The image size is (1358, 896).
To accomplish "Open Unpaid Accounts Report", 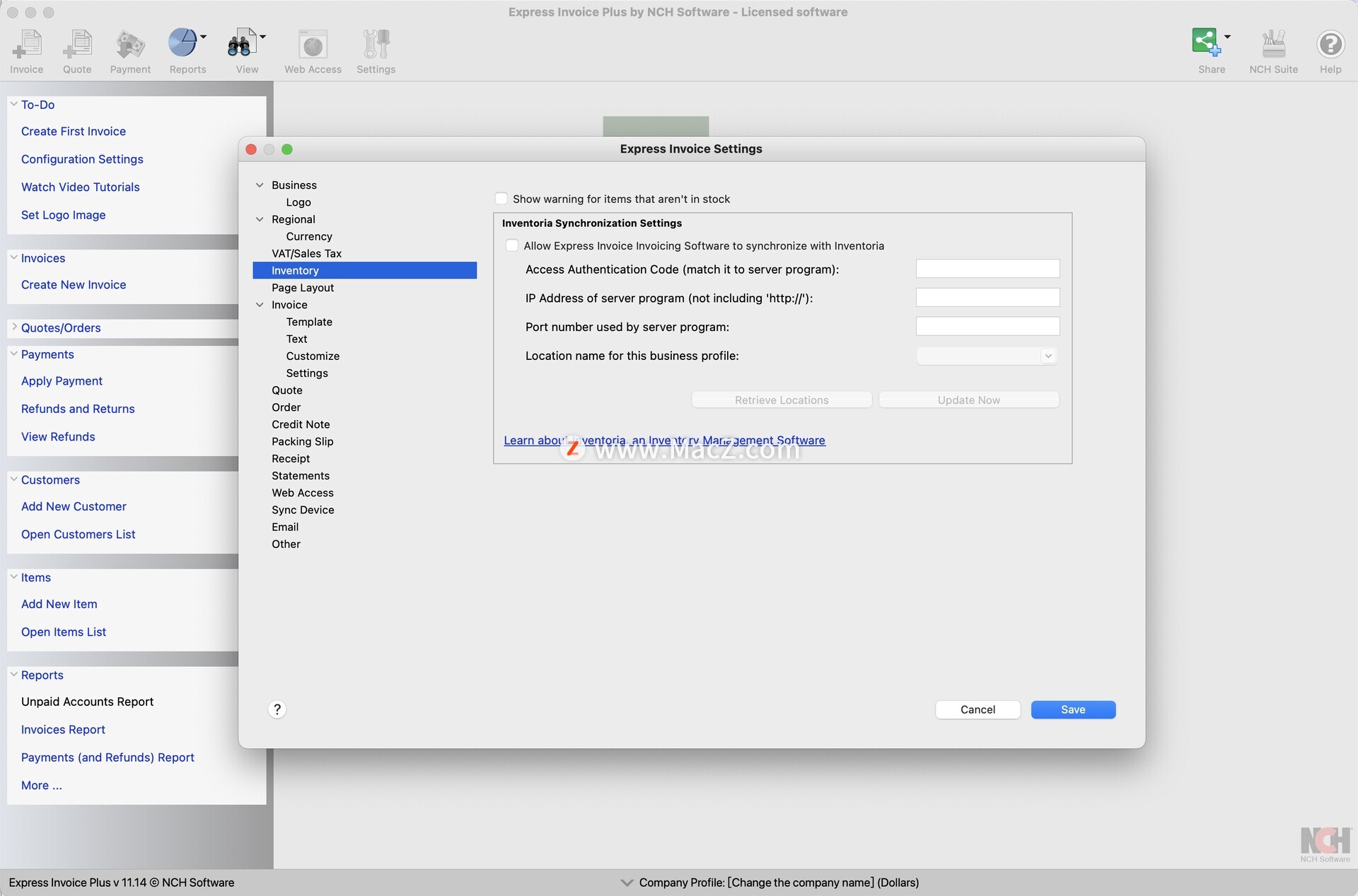I will click(x=87, y=702).
